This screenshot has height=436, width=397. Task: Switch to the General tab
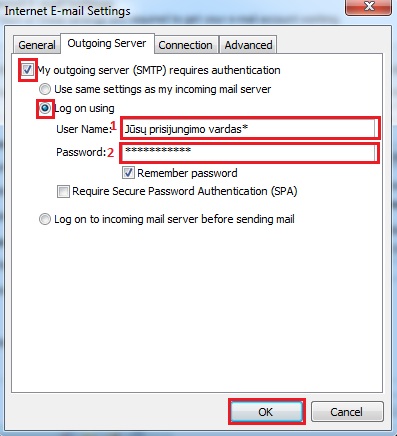[x=37, y=45]
